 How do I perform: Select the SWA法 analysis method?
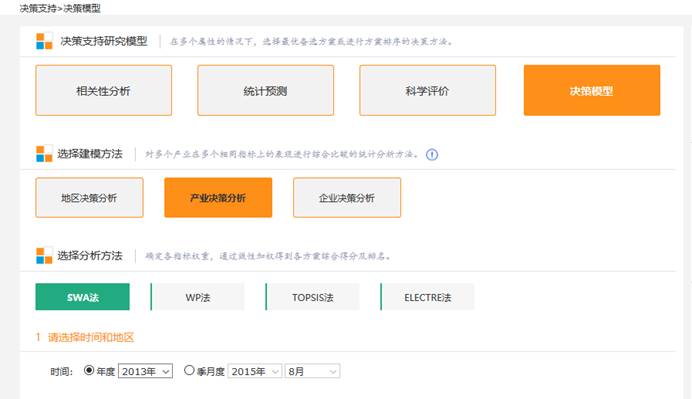click(83, 297)
